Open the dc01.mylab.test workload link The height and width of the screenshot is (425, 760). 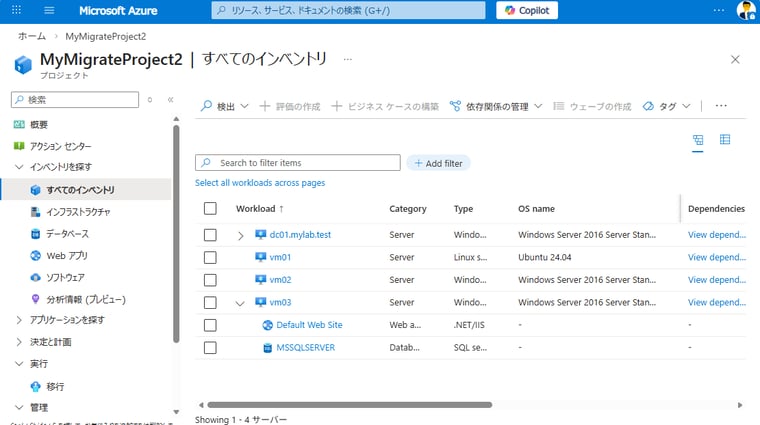[300, 235]
